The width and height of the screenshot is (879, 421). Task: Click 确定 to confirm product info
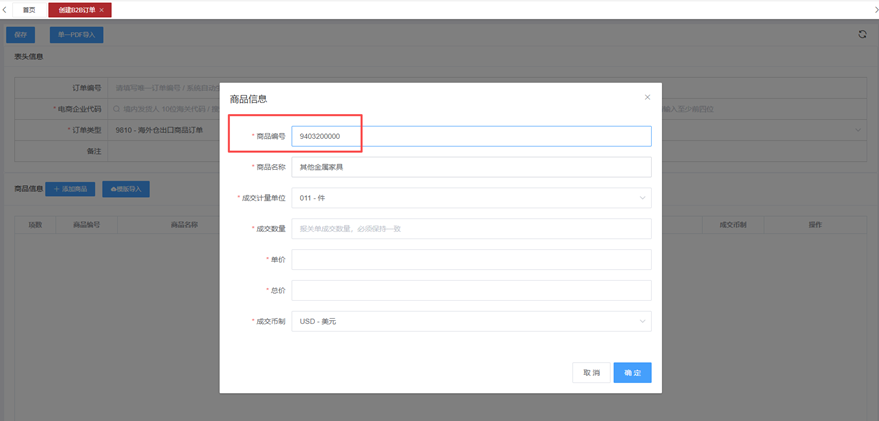[632, 373]
